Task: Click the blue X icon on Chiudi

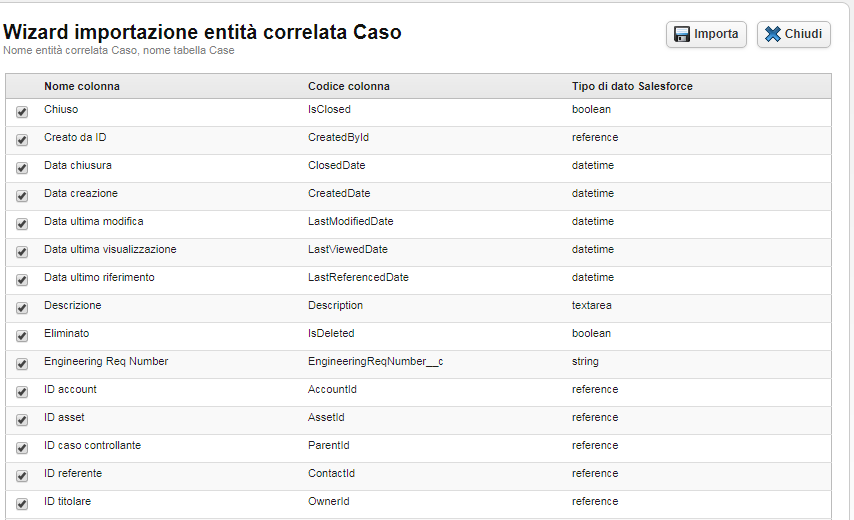Action: [772, 34]
